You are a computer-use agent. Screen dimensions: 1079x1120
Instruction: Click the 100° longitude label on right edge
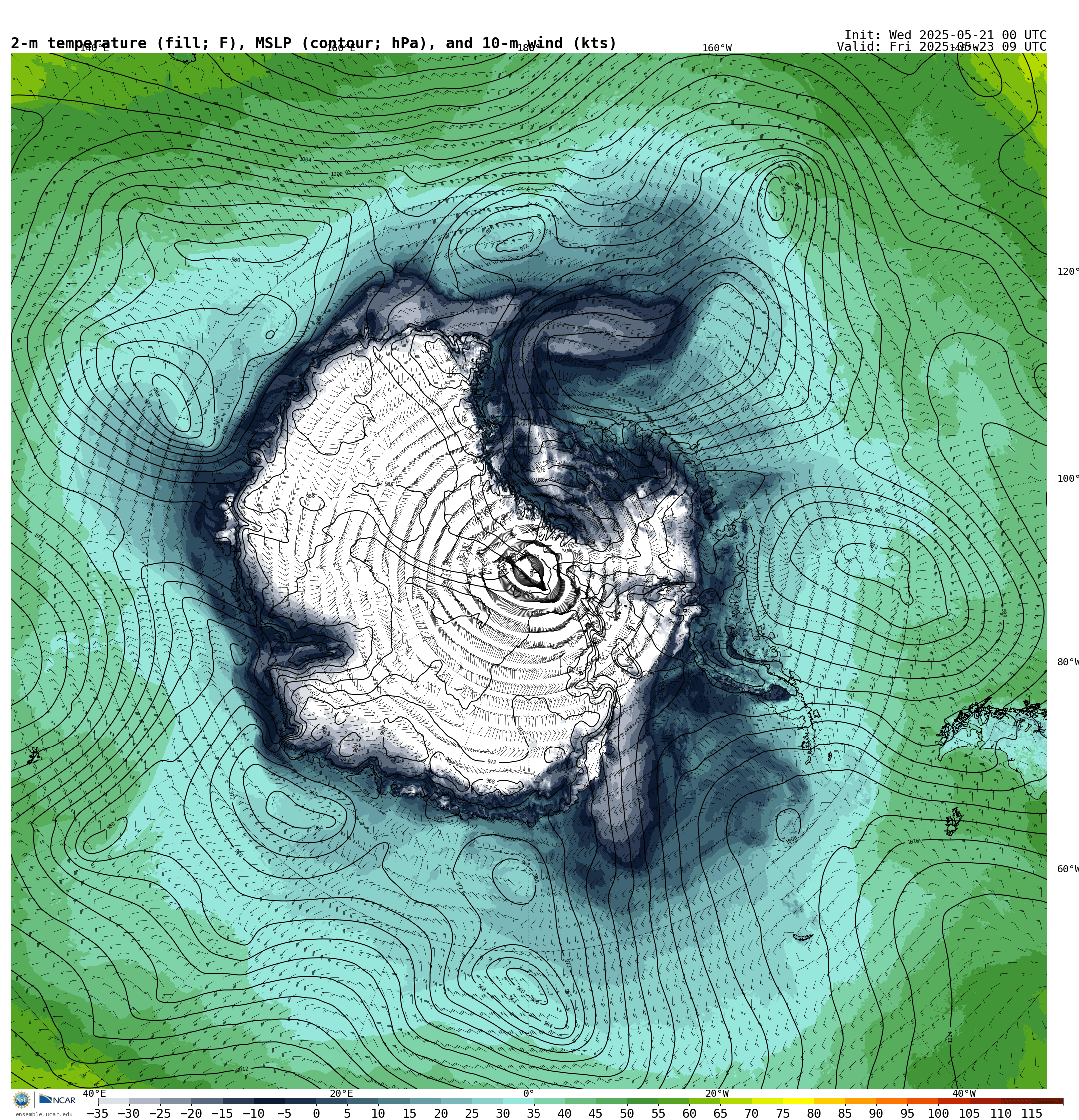1068,479
